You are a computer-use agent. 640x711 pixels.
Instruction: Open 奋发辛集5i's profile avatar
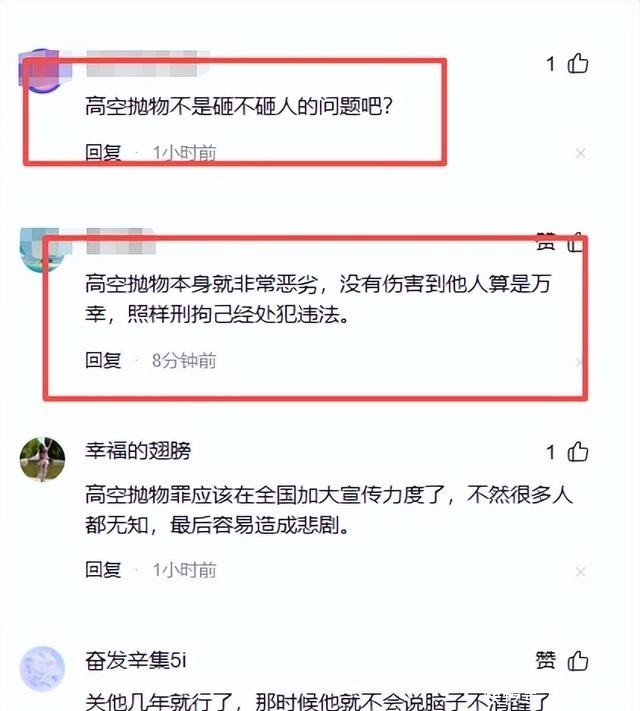42,668
